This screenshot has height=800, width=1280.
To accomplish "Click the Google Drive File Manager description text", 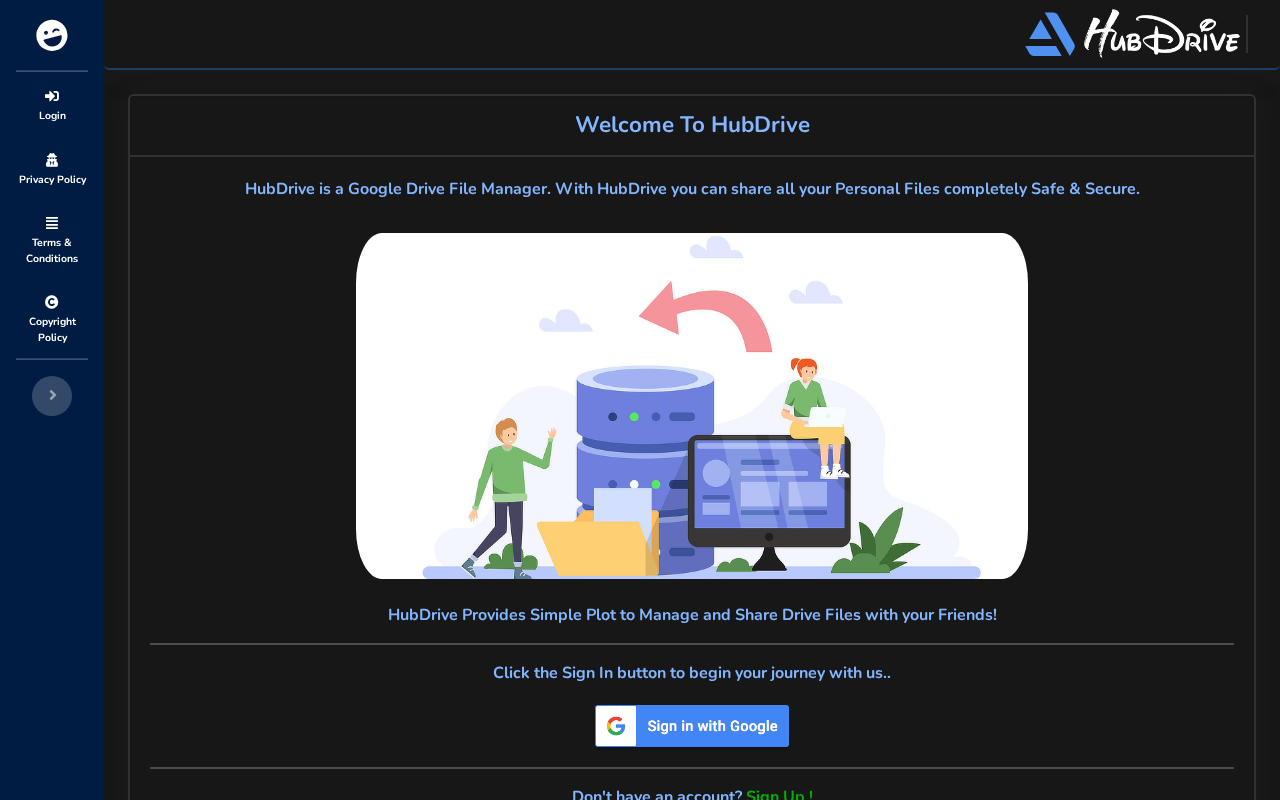I will coord(692,188).
